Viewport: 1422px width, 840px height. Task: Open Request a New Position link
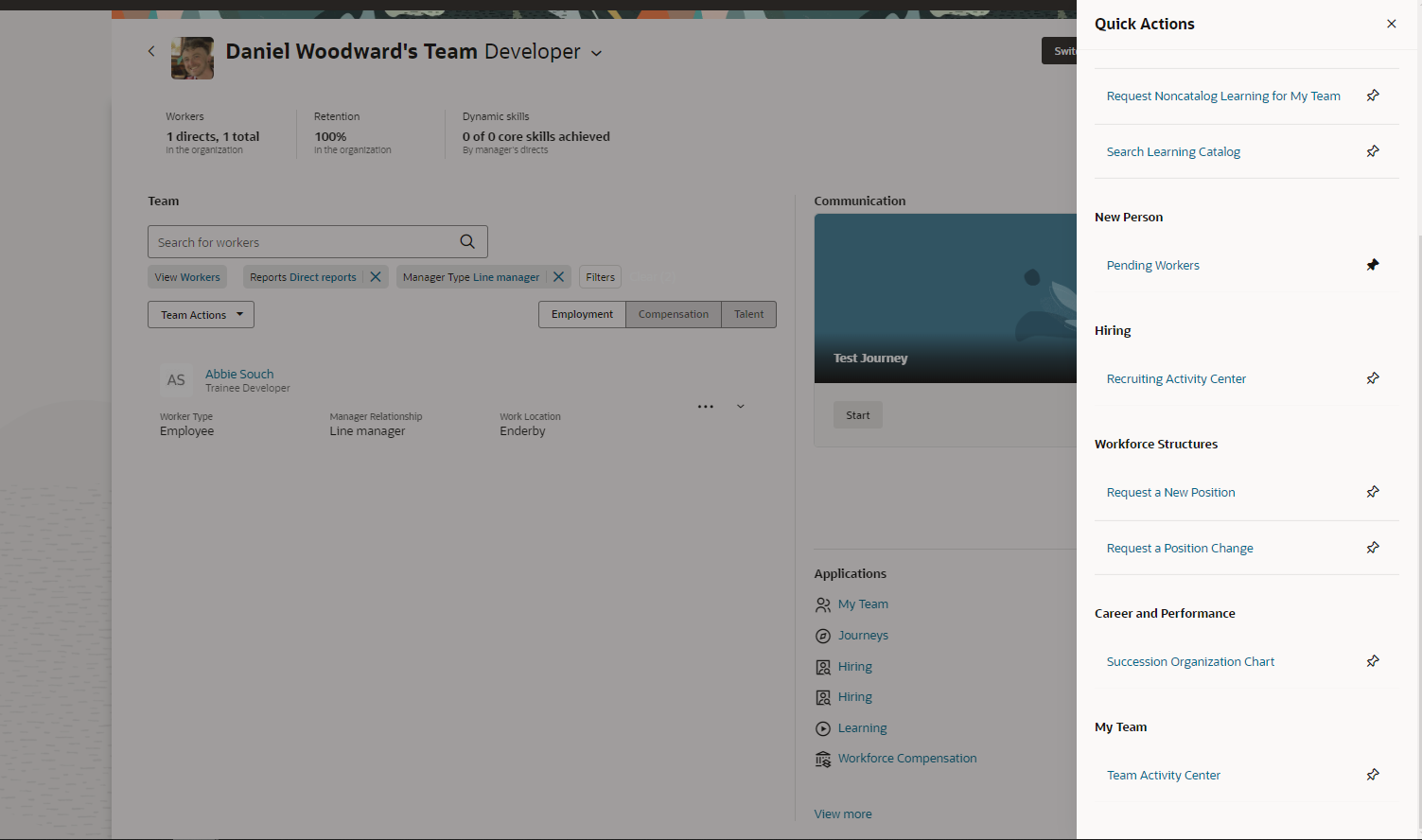[1170, 493]
